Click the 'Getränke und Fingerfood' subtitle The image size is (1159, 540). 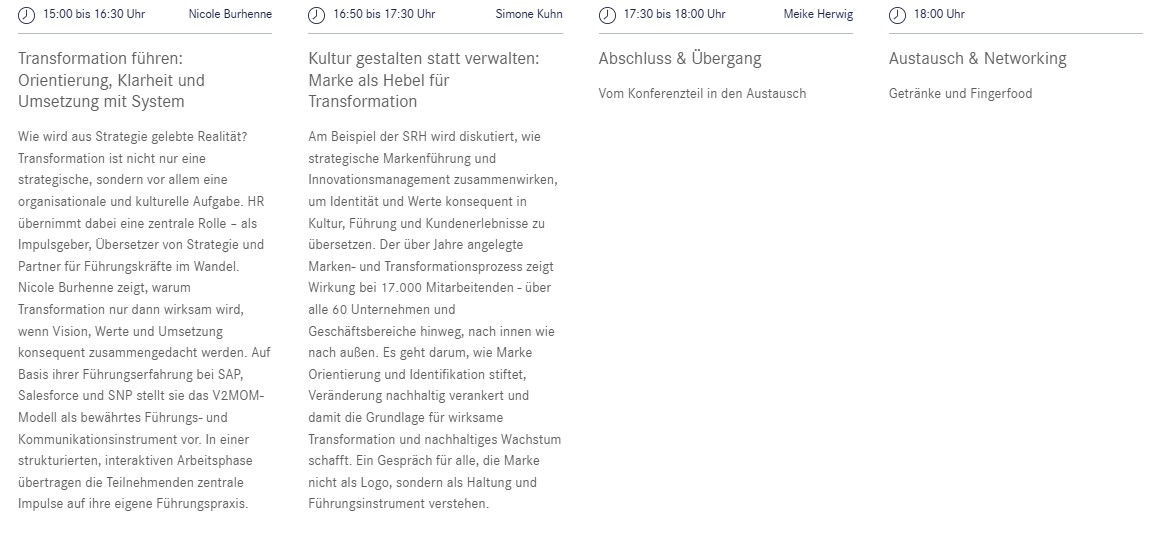(960, 94)
